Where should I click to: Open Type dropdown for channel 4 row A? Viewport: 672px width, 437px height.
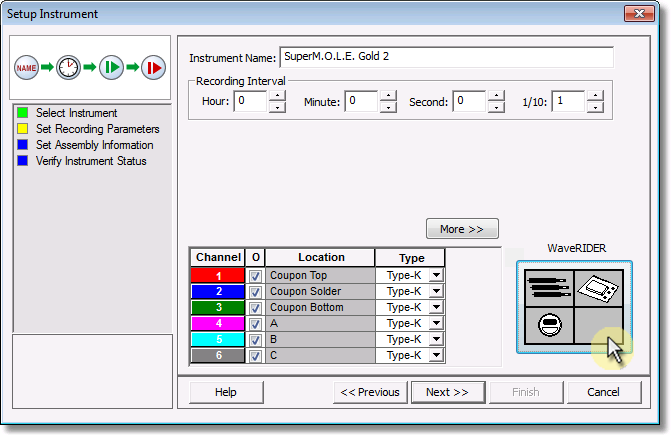pos(436,323)
